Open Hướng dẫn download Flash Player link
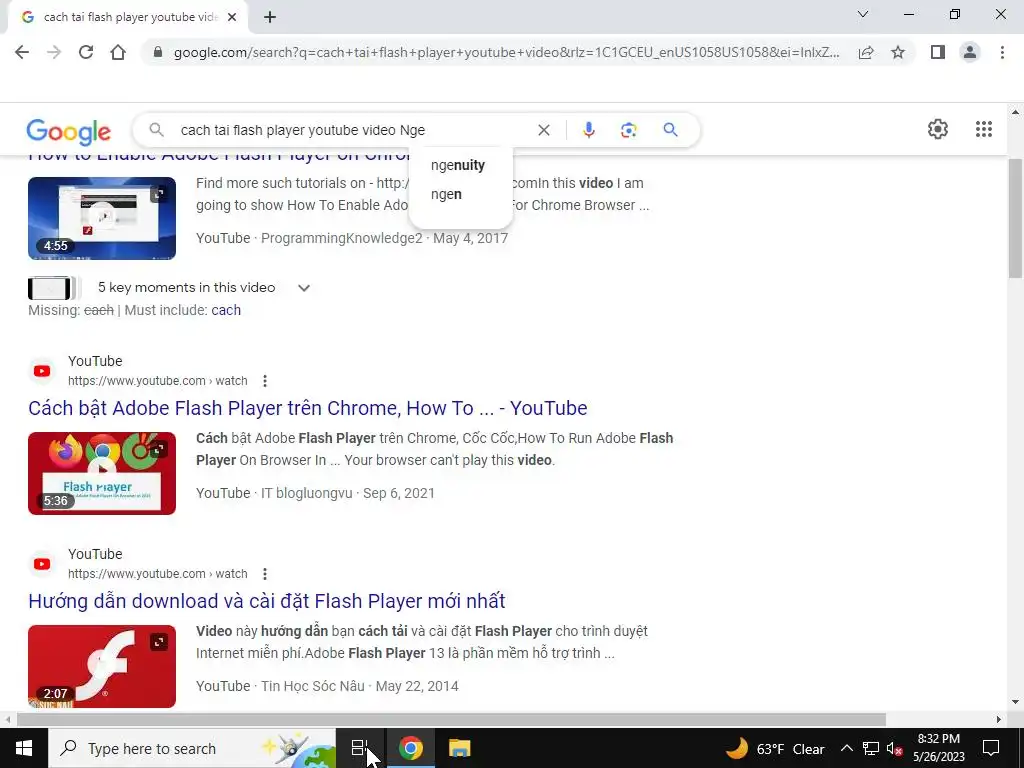Viewport: 1024px width, 768px height. (266, 601)
